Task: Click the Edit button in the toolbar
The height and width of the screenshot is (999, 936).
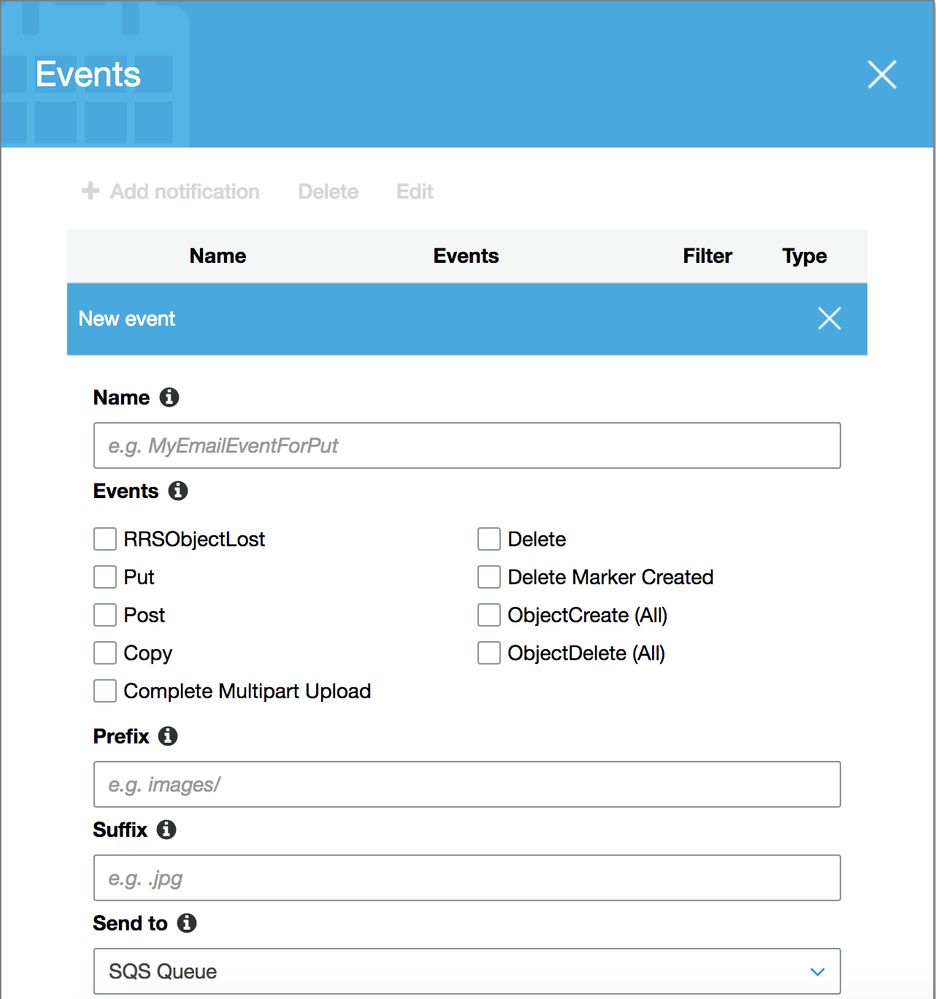Action: (x=415, y=191)
